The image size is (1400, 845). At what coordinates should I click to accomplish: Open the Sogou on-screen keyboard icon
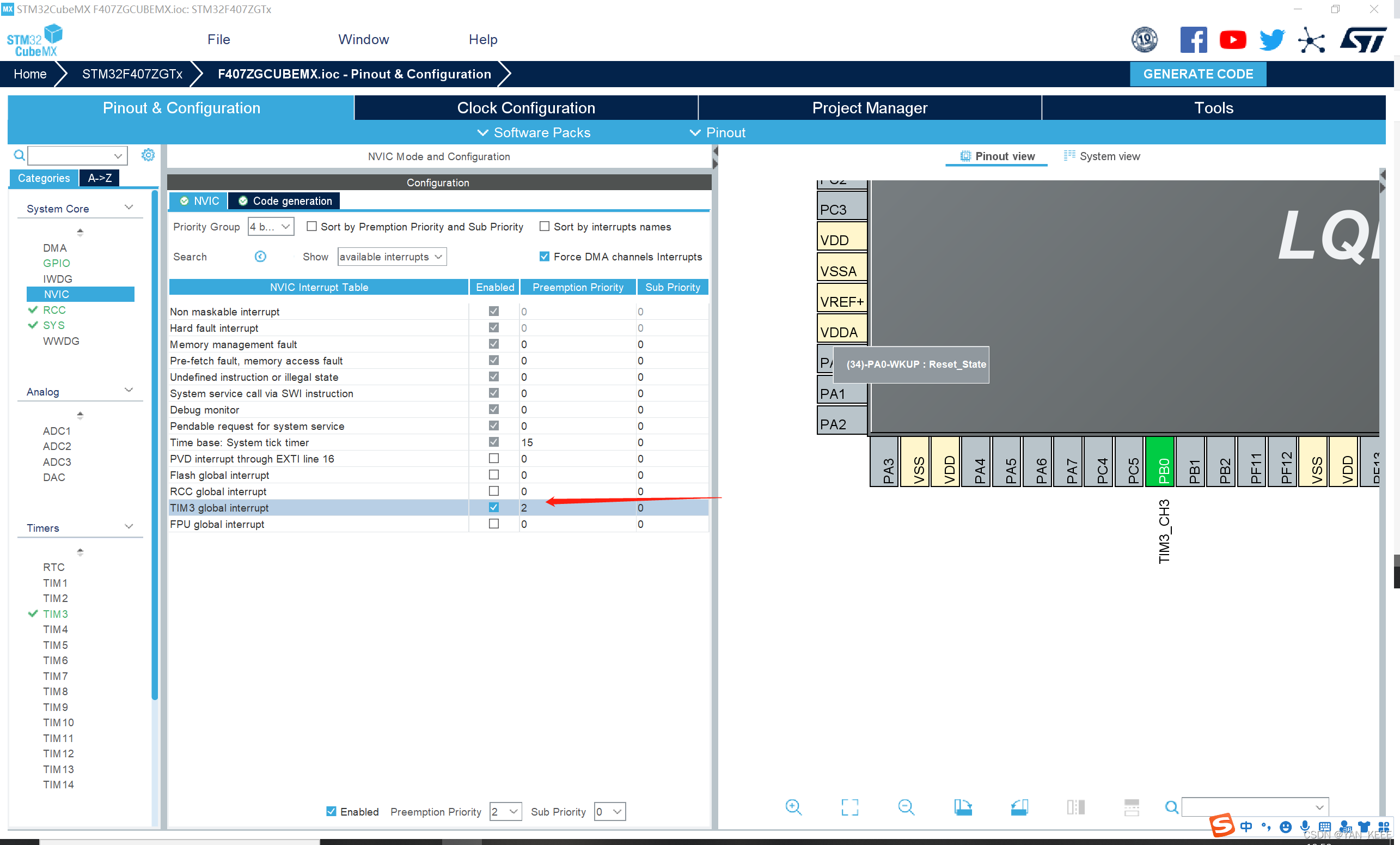[1324, 827]
